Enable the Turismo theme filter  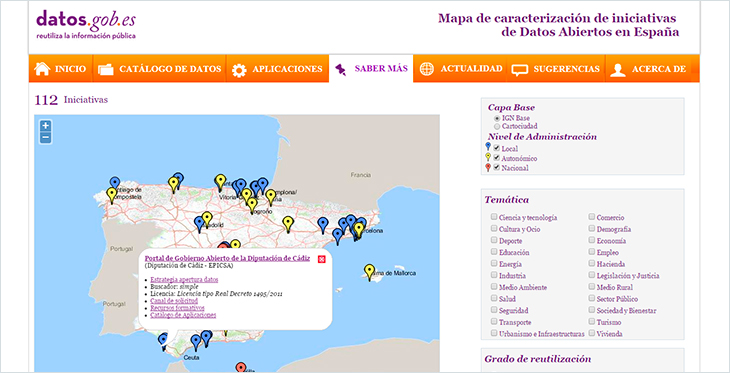pos(592,322)
